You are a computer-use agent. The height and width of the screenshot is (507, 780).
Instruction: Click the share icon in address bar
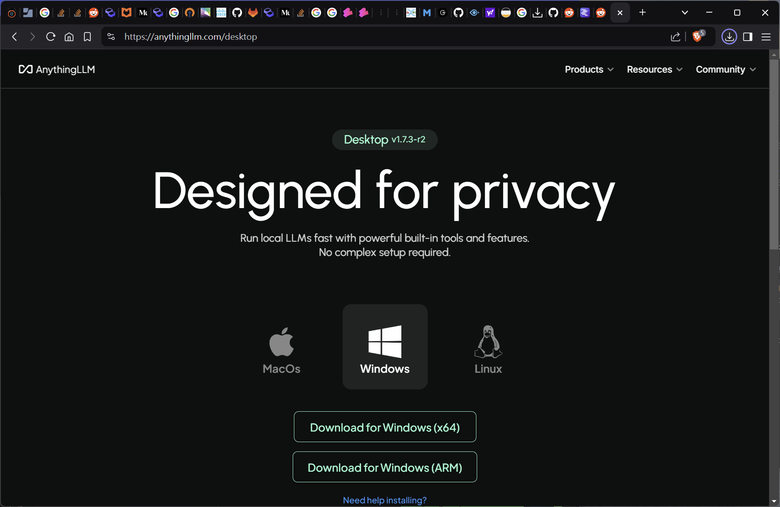click(675, 37)
